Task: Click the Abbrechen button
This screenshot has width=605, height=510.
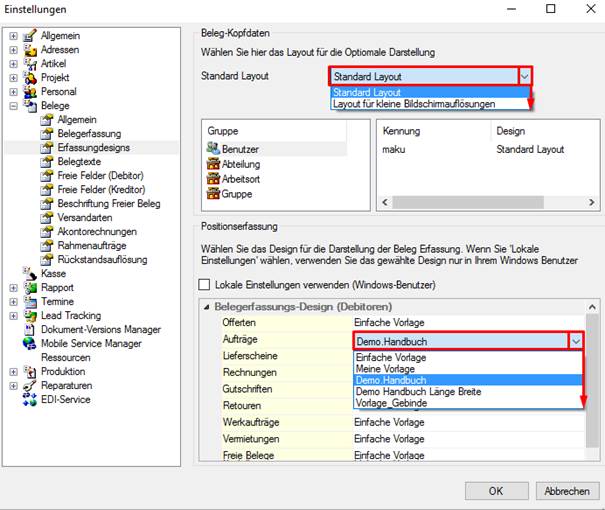Action: (x=567, y=491)
